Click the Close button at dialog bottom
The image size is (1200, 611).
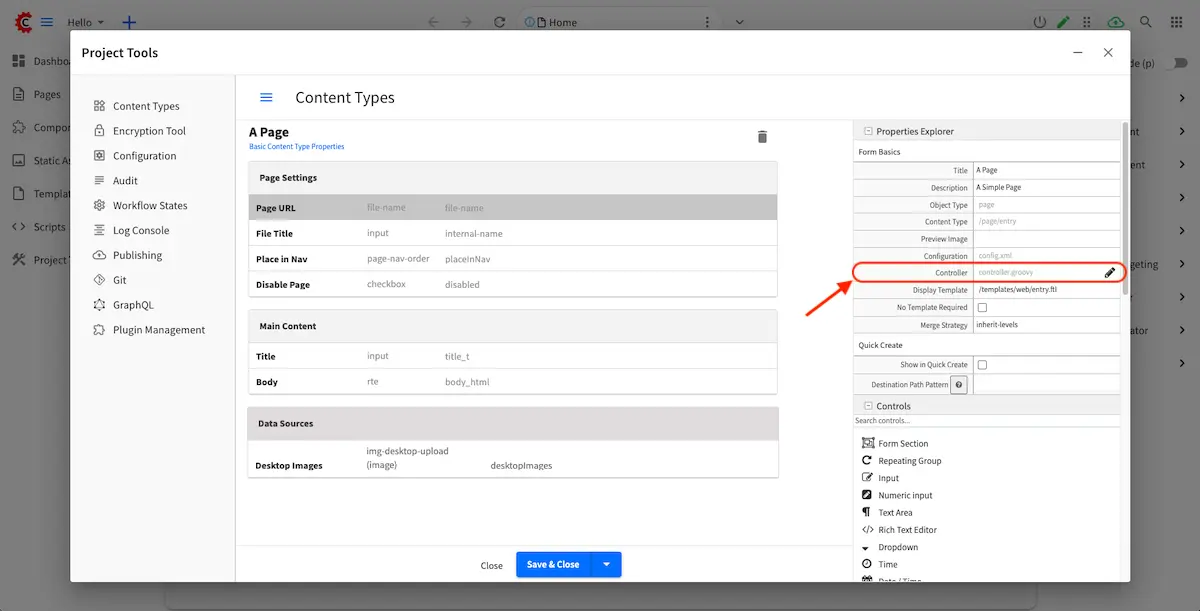coord(491,565)
